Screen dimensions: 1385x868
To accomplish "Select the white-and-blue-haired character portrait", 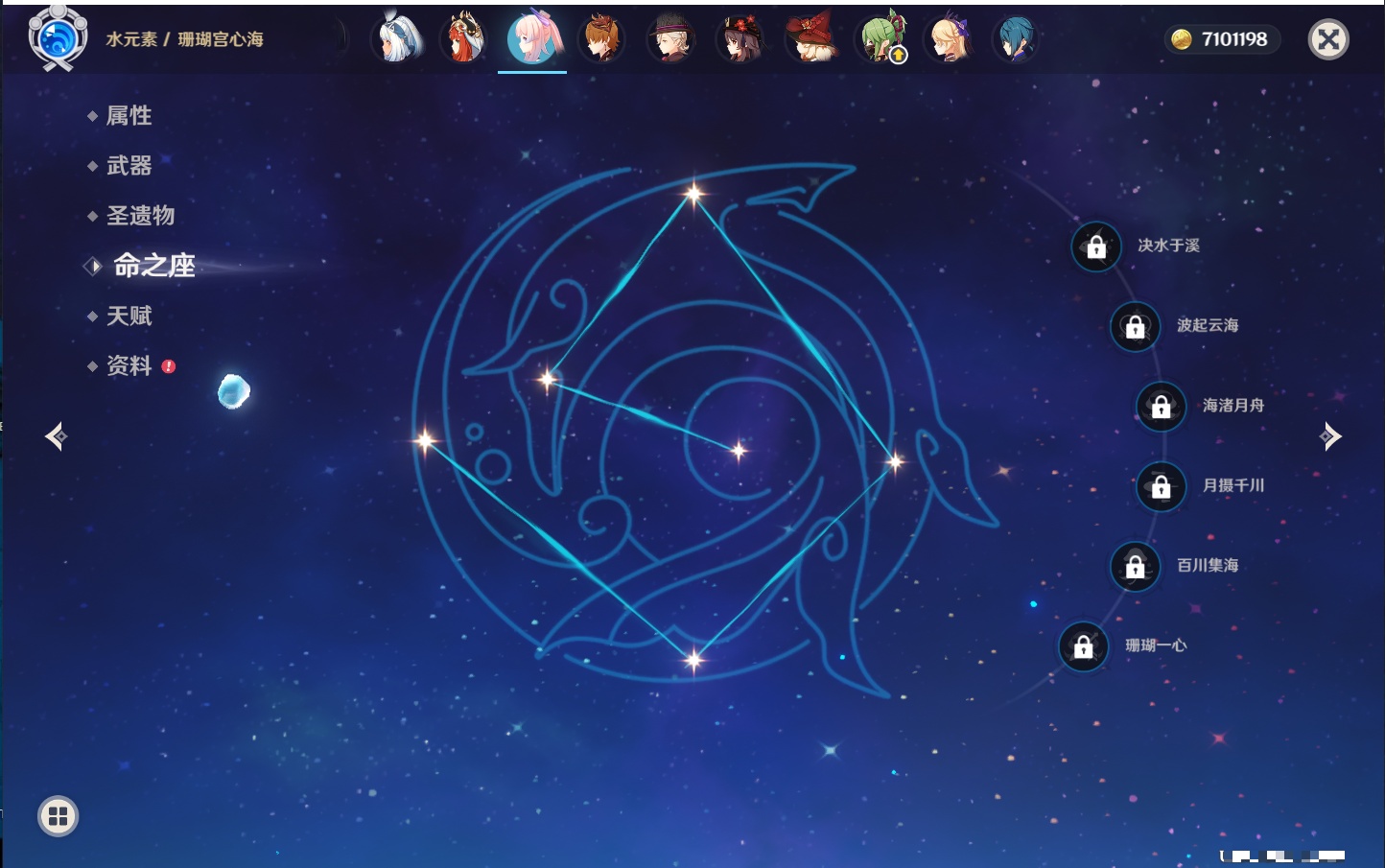I will [396, 38].
